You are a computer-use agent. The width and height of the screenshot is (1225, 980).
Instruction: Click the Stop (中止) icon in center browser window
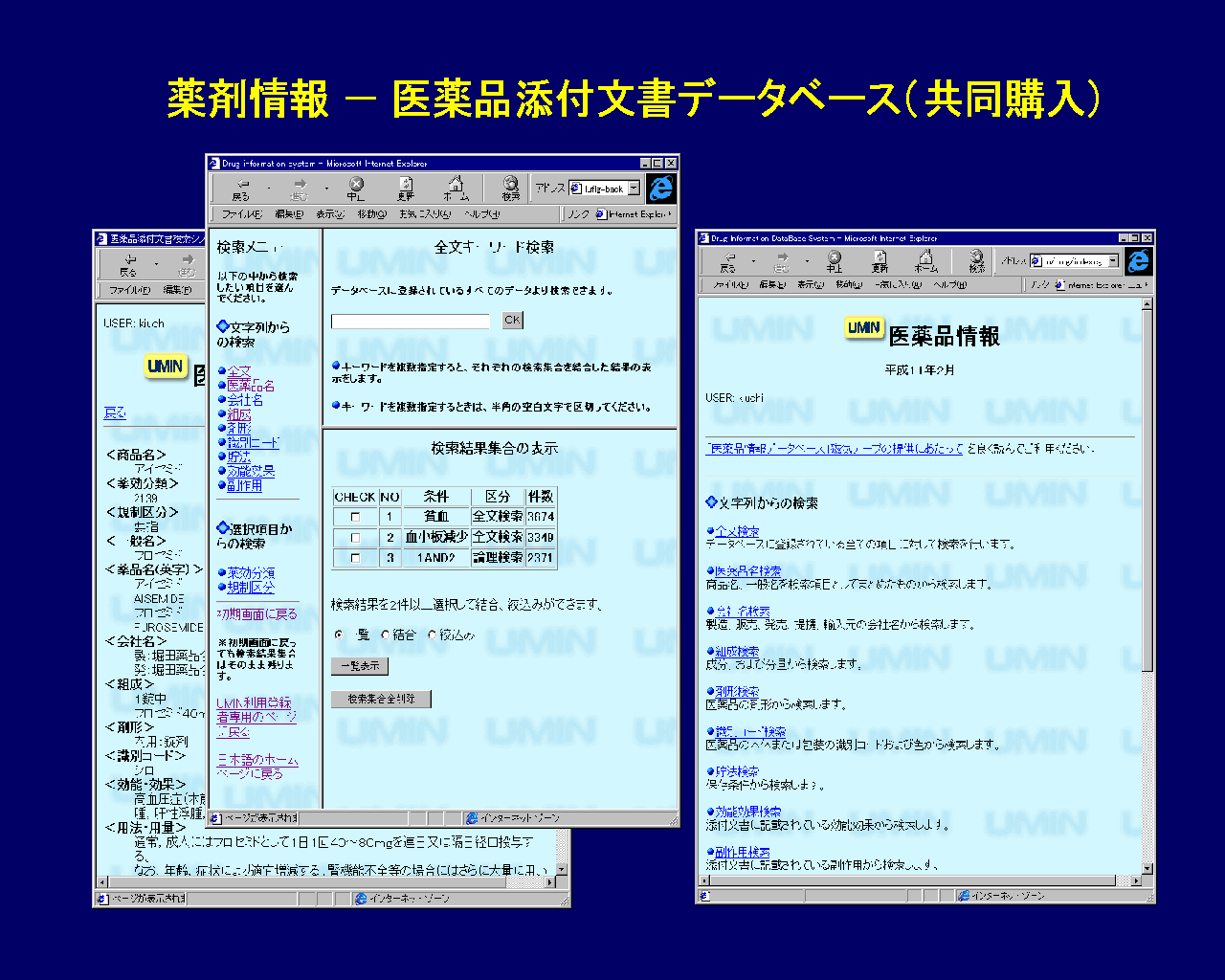click(x=356, y=187)
